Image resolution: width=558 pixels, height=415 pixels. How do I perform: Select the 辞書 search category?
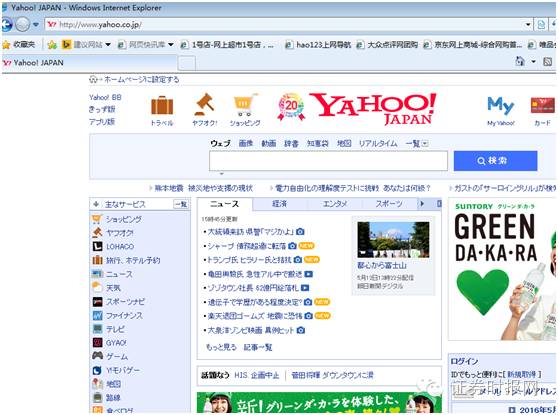pos(291,143)
